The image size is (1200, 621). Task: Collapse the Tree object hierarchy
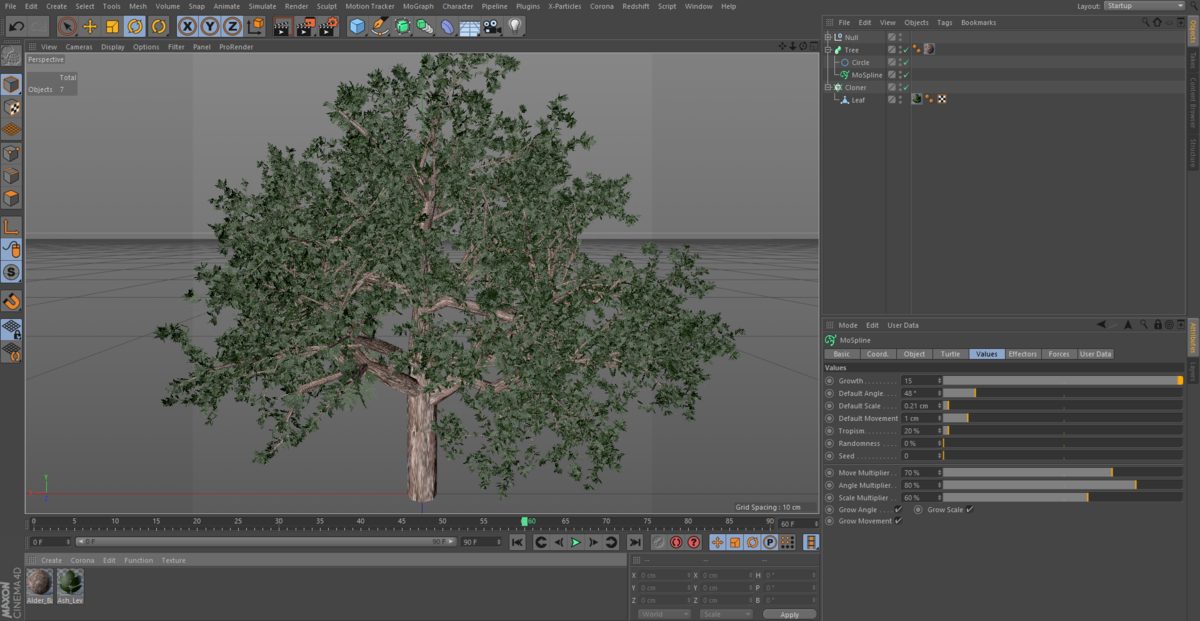point(828,50)
